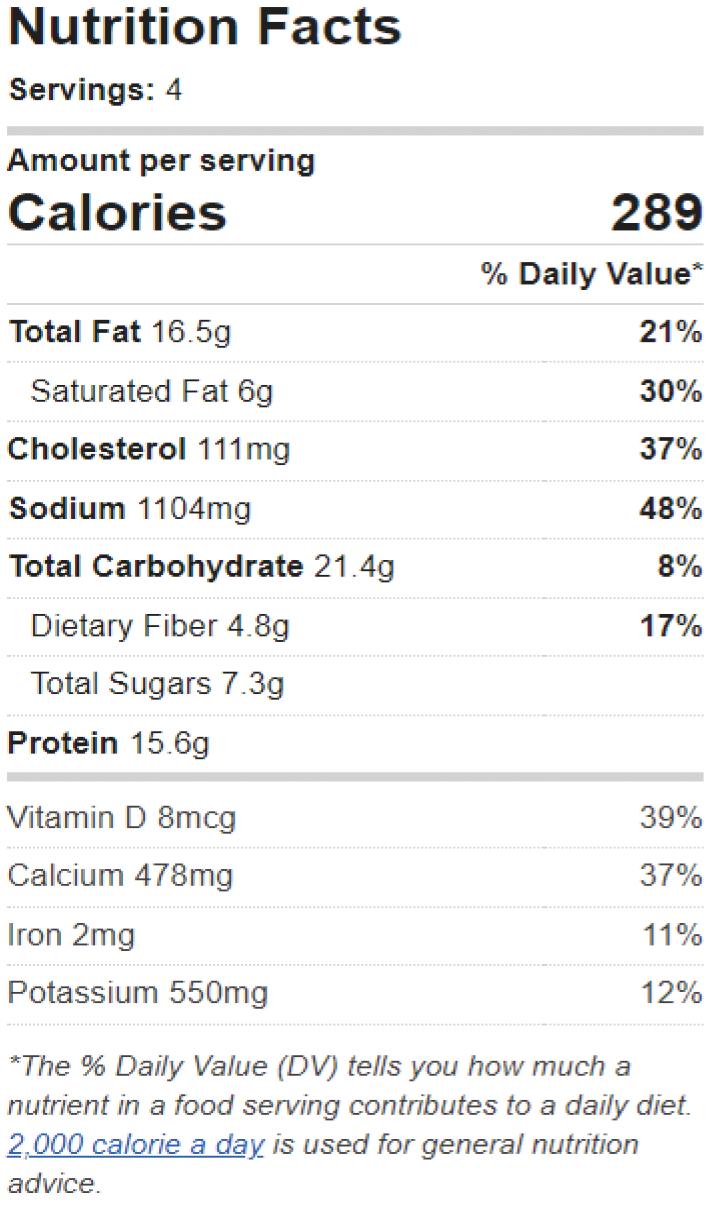
Task: Select the Servings: 4 text
Action: [x=96, y=90]
